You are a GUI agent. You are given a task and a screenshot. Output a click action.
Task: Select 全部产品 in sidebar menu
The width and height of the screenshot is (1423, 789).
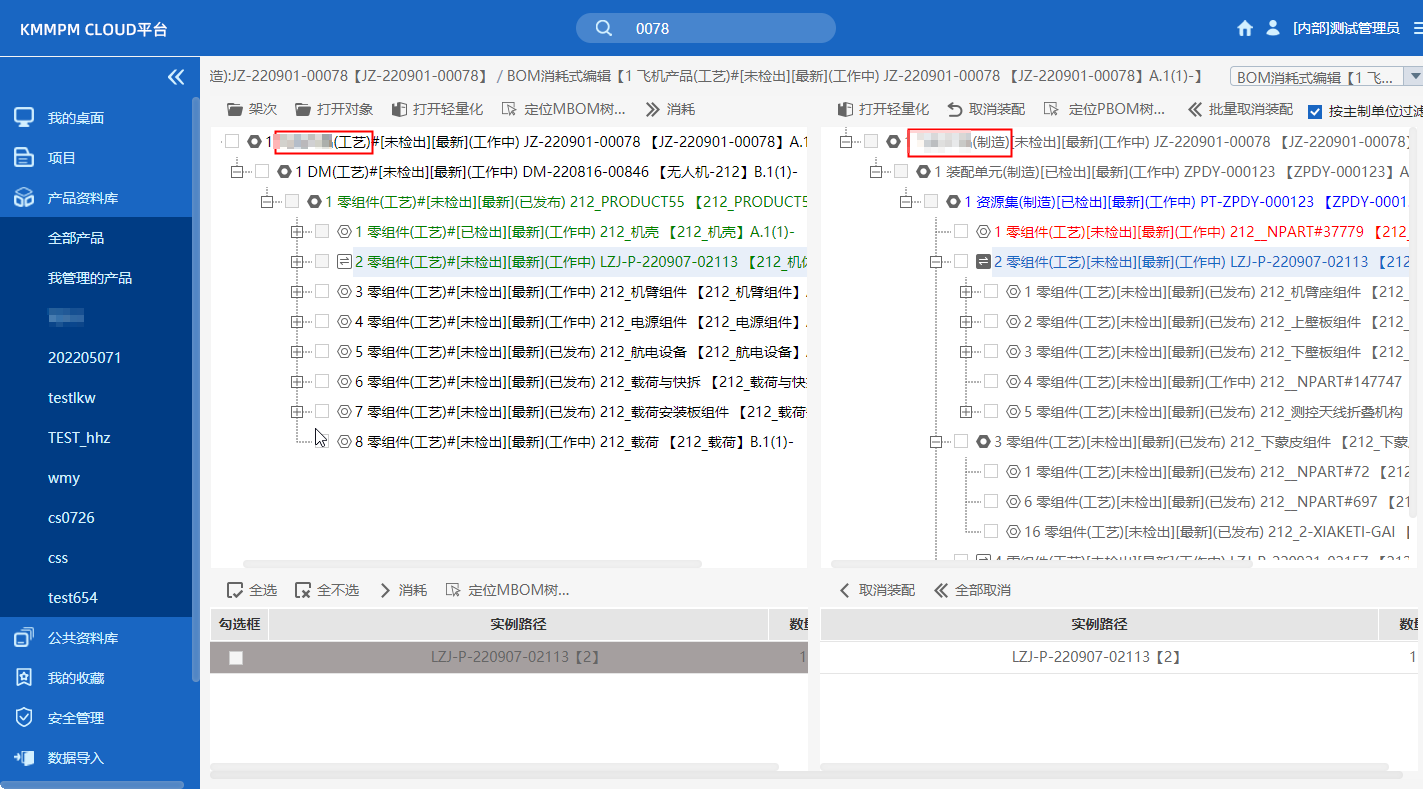point(76,238)
